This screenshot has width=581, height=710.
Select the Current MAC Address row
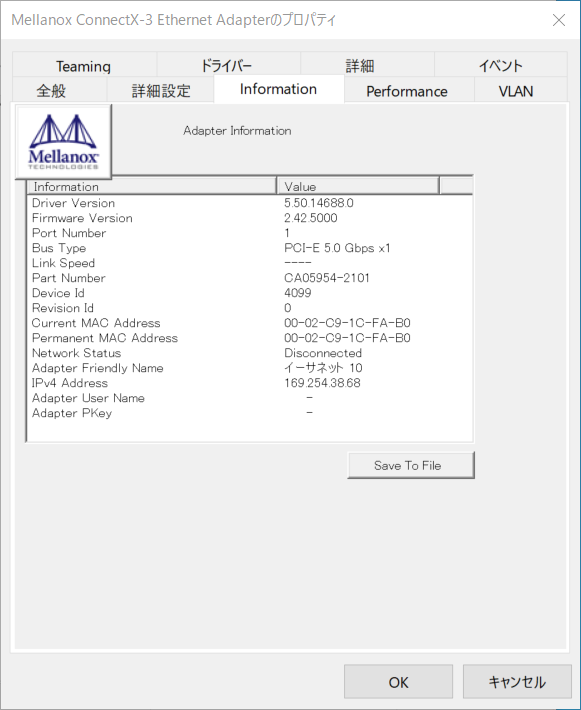(250, 323)
